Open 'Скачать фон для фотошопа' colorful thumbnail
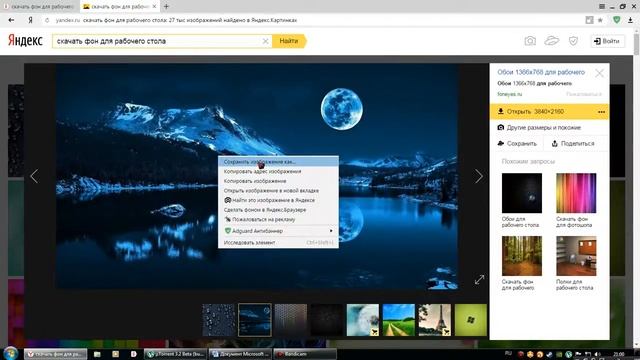 click(576, 193)
